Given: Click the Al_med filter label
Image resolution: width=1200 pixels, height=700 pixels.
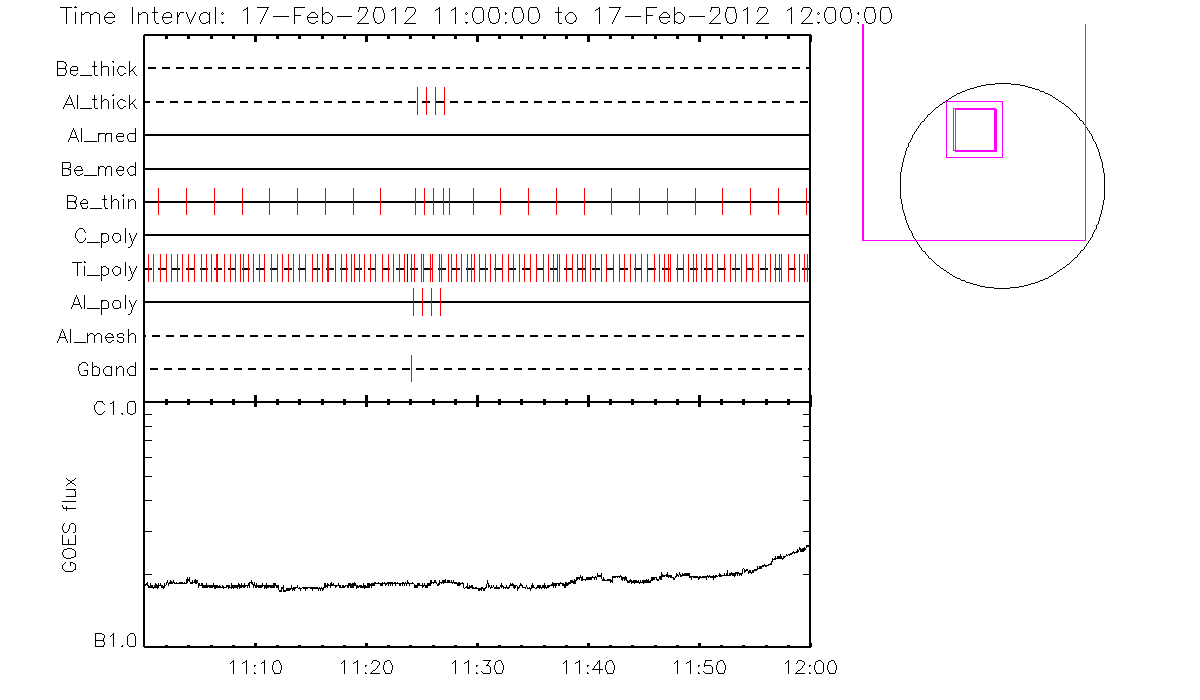Looking at the screenshot, I should click(98, 136).
